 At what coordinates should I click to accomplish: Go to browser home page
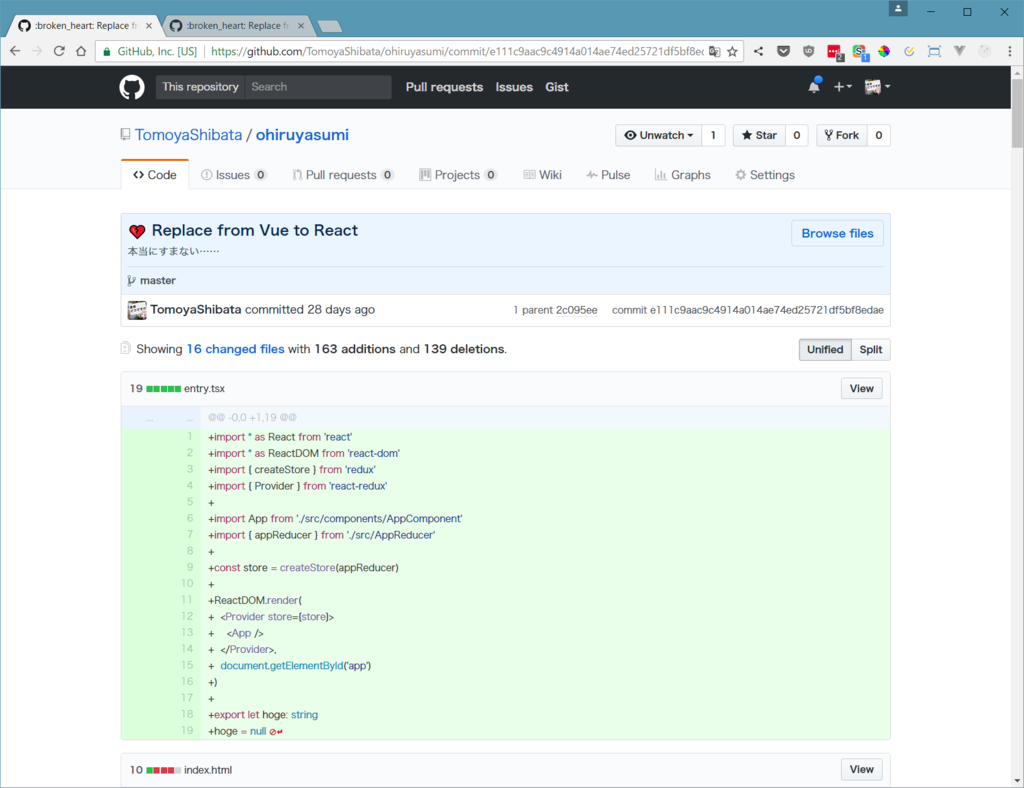click(x=81, y=51)
